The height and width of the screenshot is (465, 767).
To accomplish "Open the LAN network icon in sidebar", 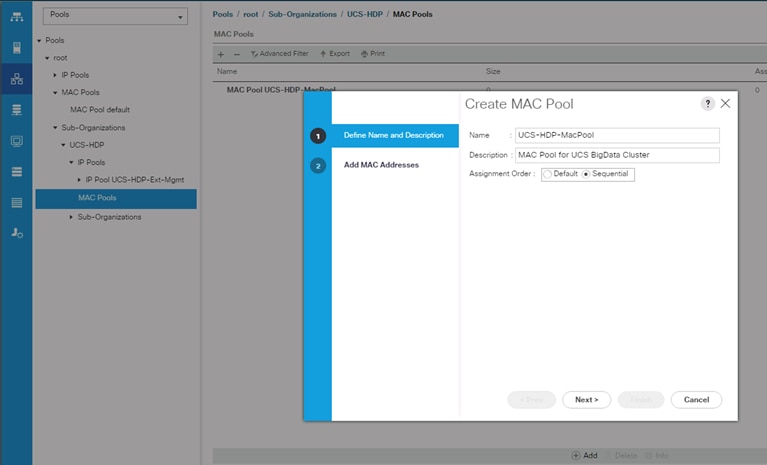I will pyautogui.click(x=16, y=79).
